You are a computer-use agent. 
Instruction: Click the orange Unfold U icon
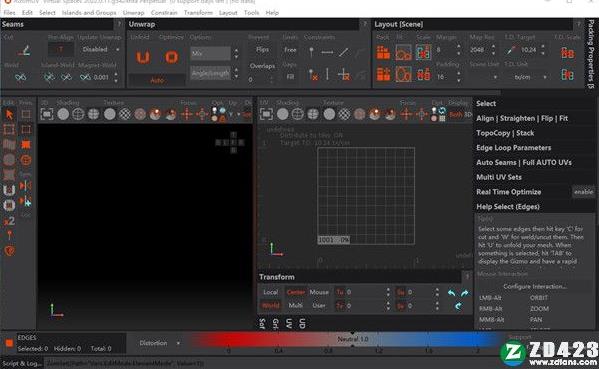(x=143, y=57)
